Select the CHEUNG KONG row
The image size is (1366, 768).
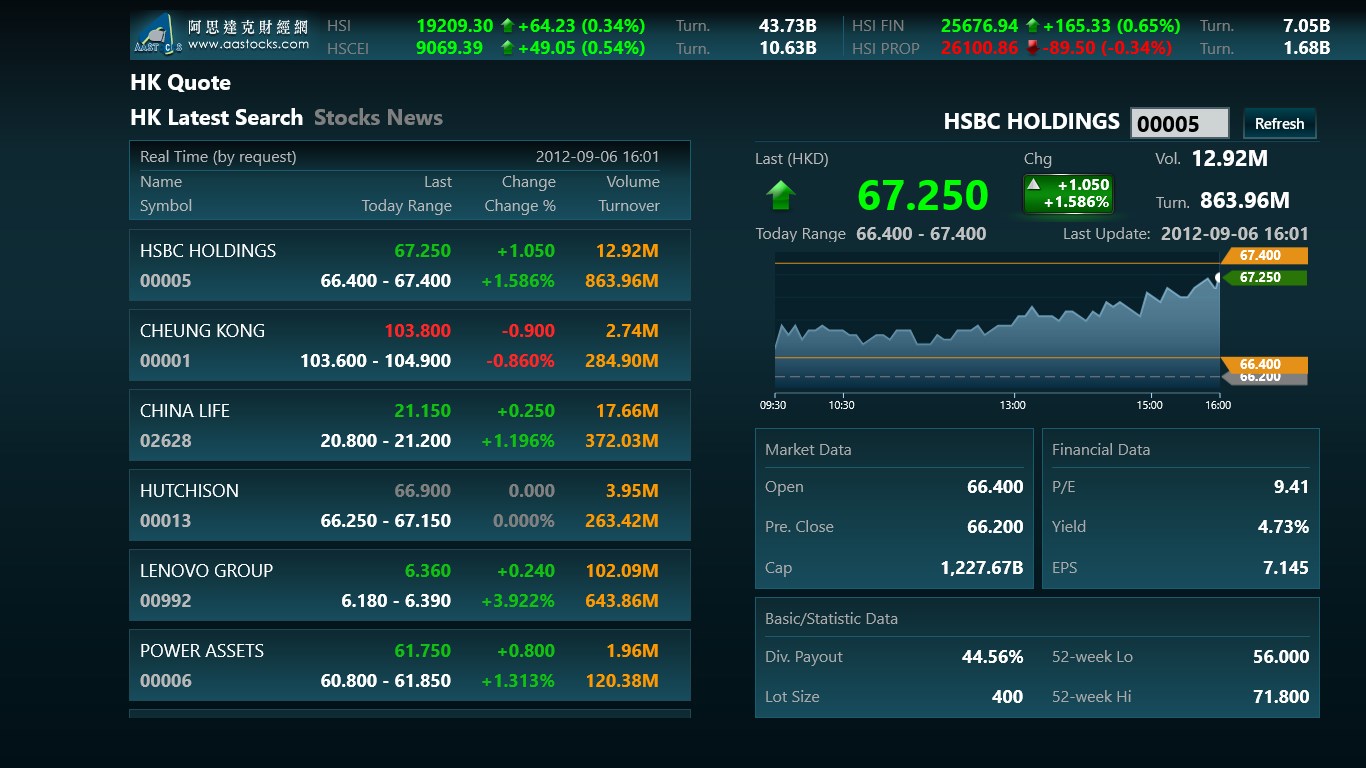click(410, 345)
